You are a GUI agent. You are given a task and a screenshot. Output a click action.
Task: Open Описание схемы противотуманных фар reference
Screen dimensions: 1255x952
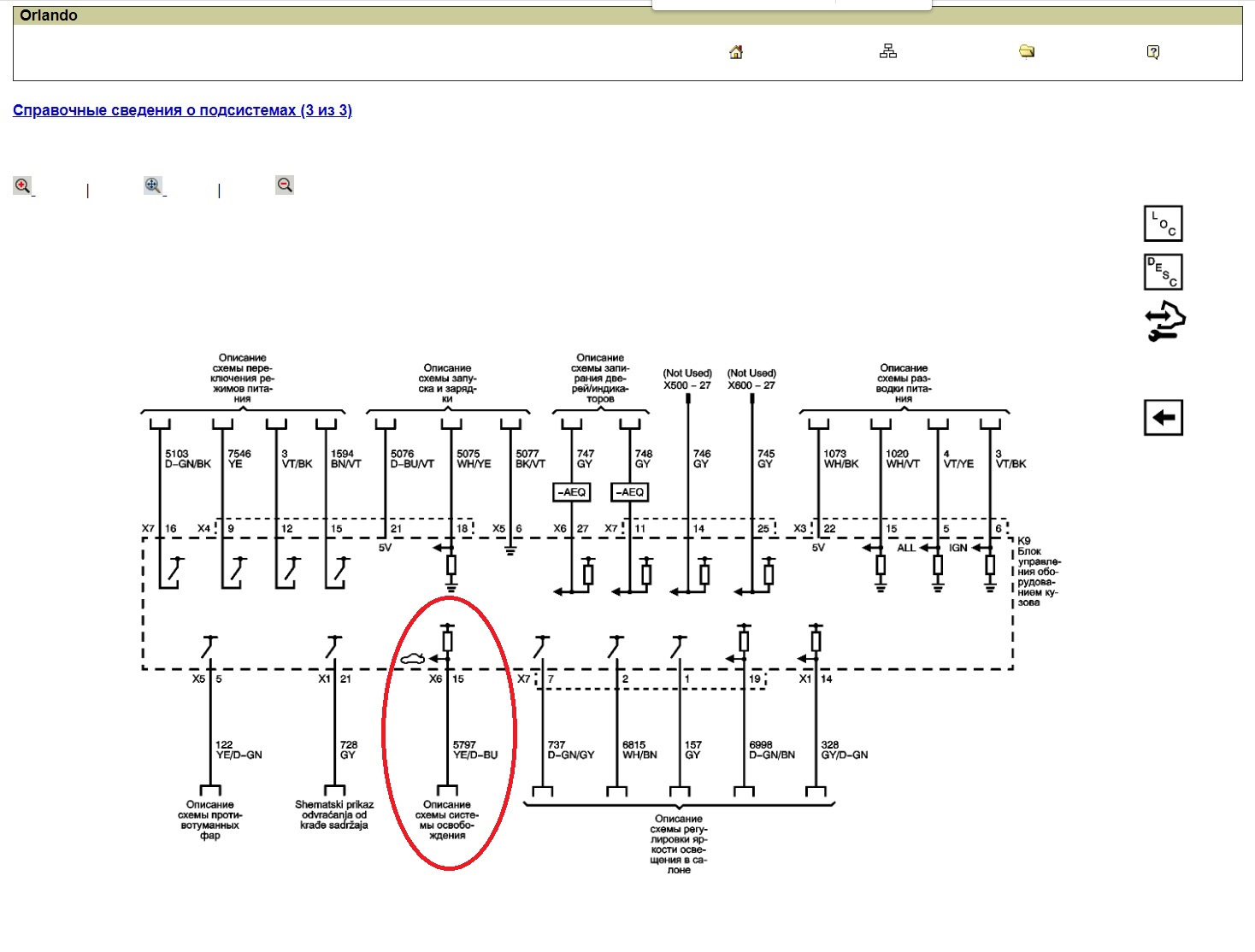click(x=210, y=820)
